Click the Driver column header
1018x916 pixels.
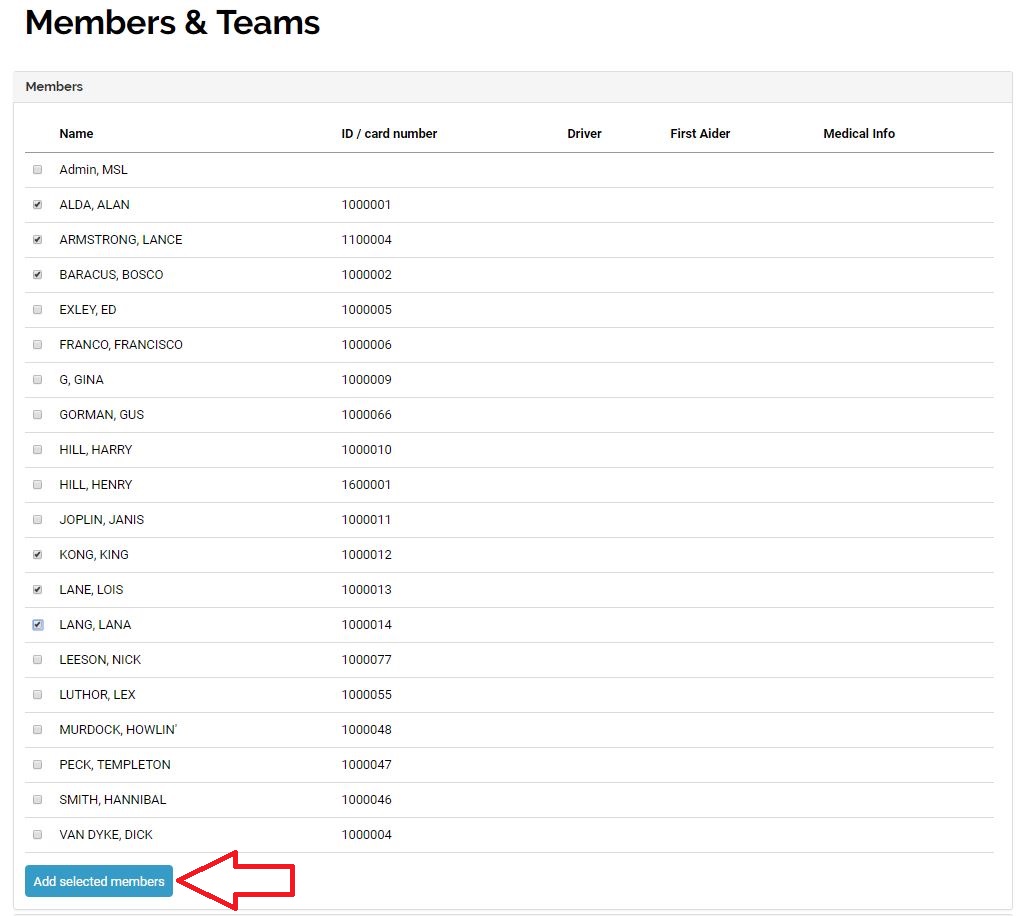(584, 134)
